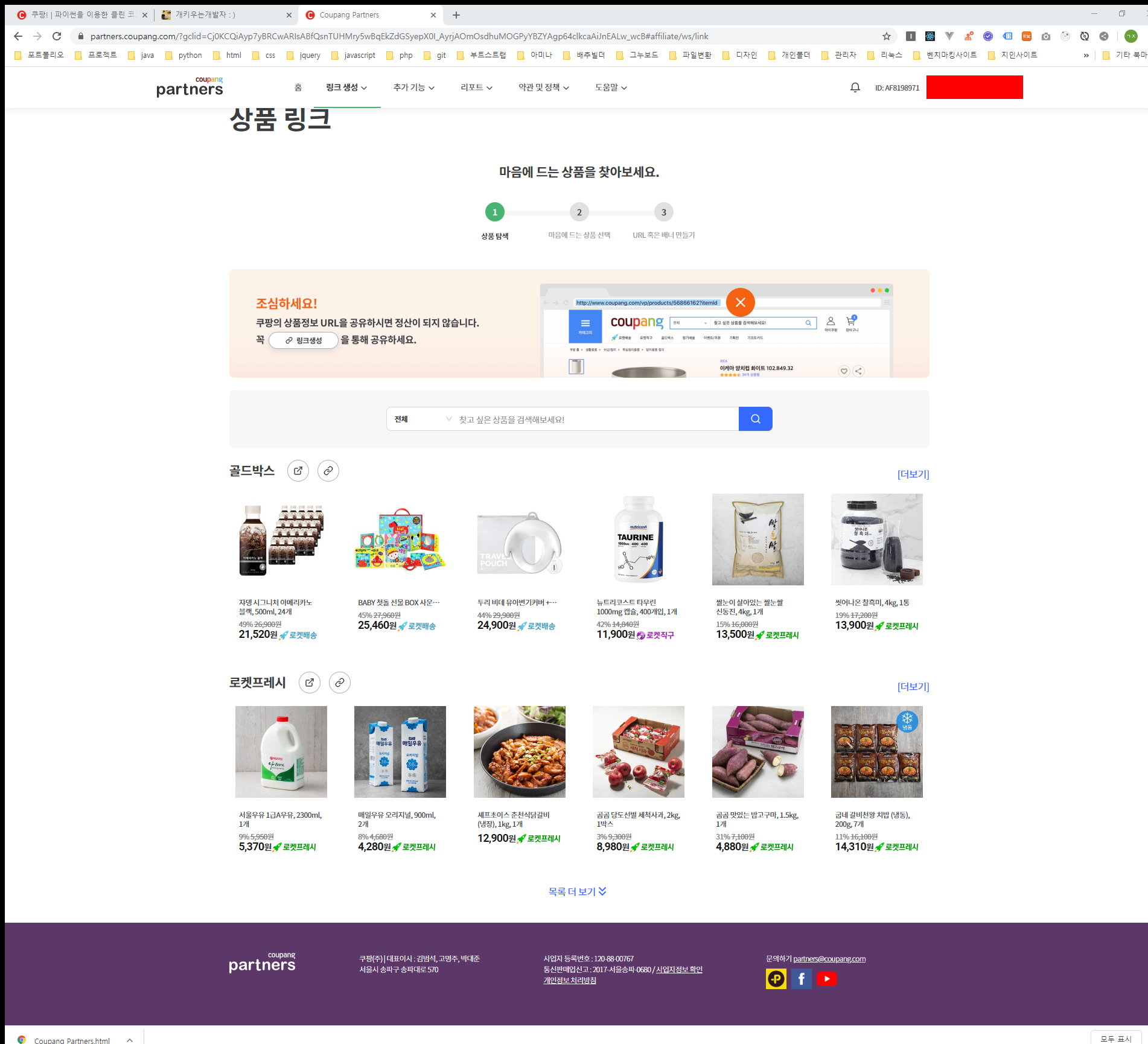
Task: Bookmark this page with the star icon
Action: [886, 36]
